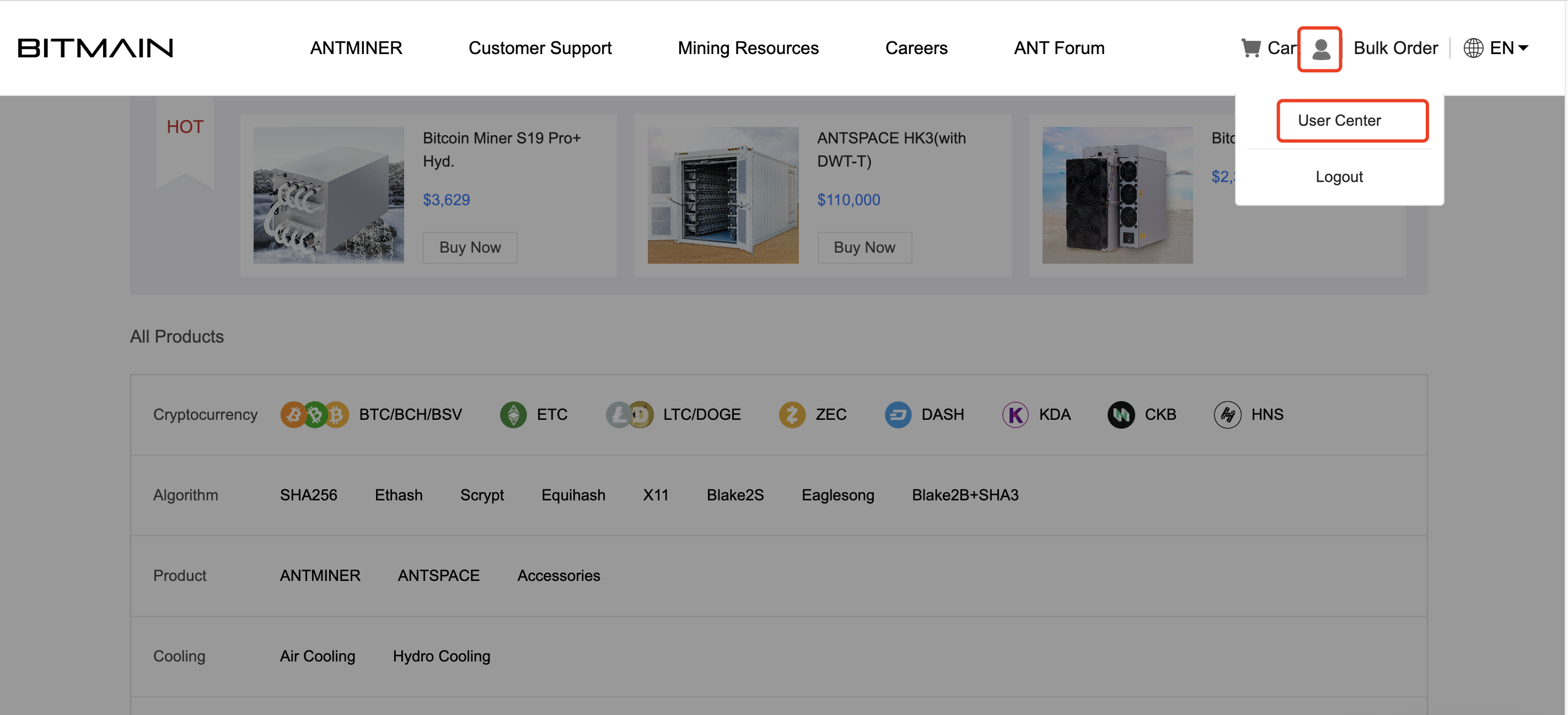Filter by Blake2B+SHA3 algorithm
This screenshot has height=715, width=1568.
coord(965,495)
